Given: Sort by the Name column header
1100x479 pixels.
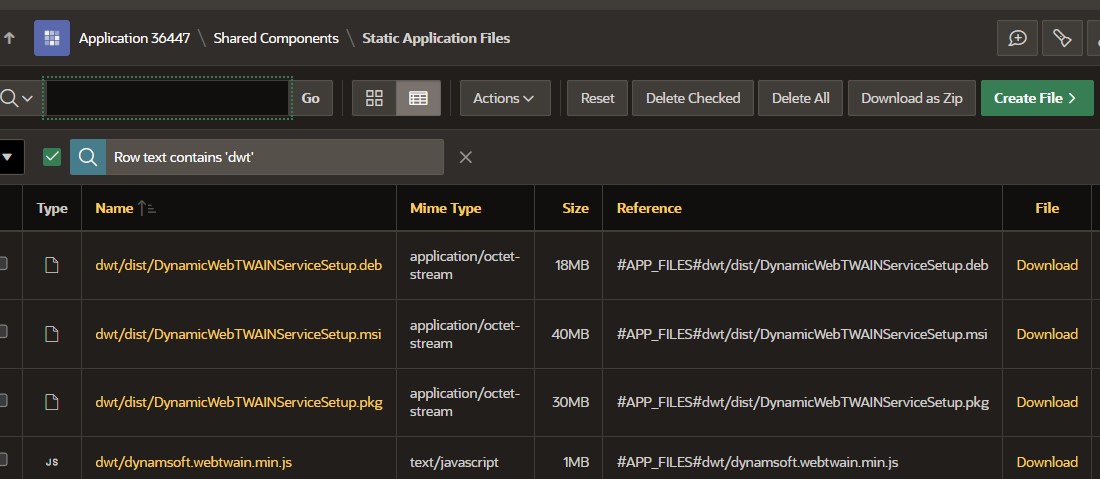Looking at the screenshot, I should point(114,208).
